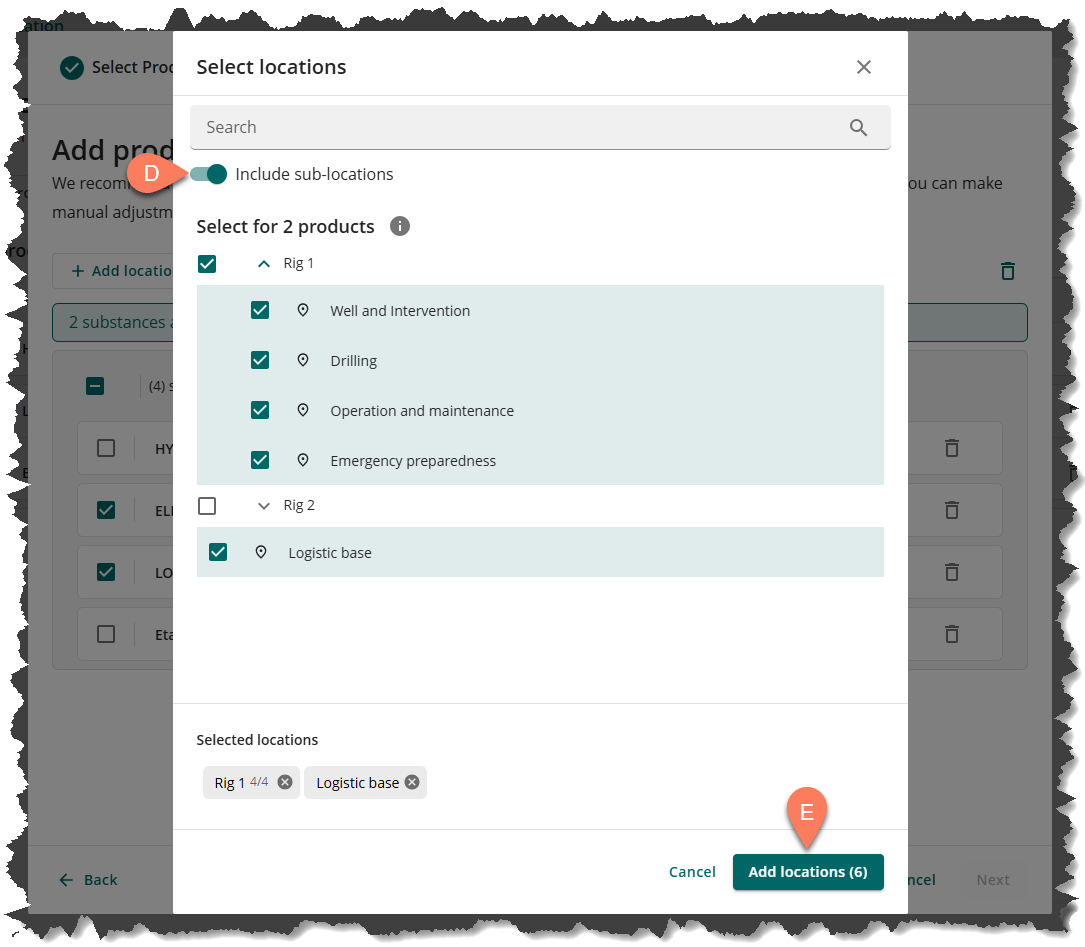Remove Rig 1 chip from selected locations
1085x947 pixels.
tap(285, 783)
